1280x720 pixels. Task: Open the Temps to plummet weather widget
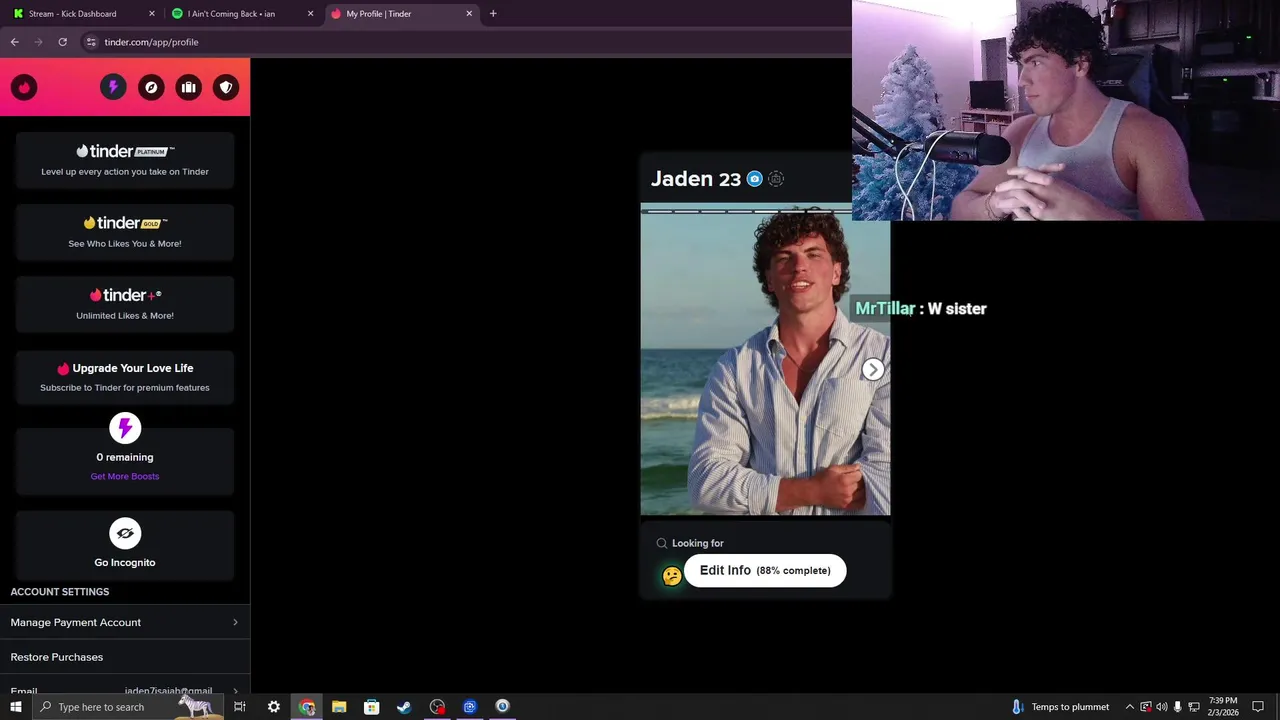[x=1061, y=707]
